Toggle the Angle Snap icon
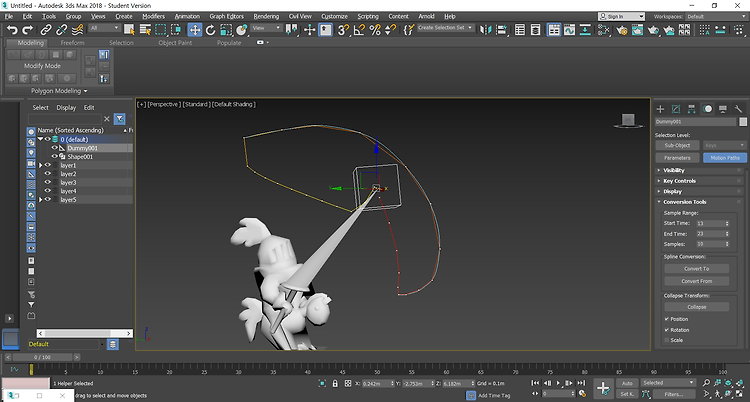The width and height of the screenshot is (750, 402). coord(359,30)
